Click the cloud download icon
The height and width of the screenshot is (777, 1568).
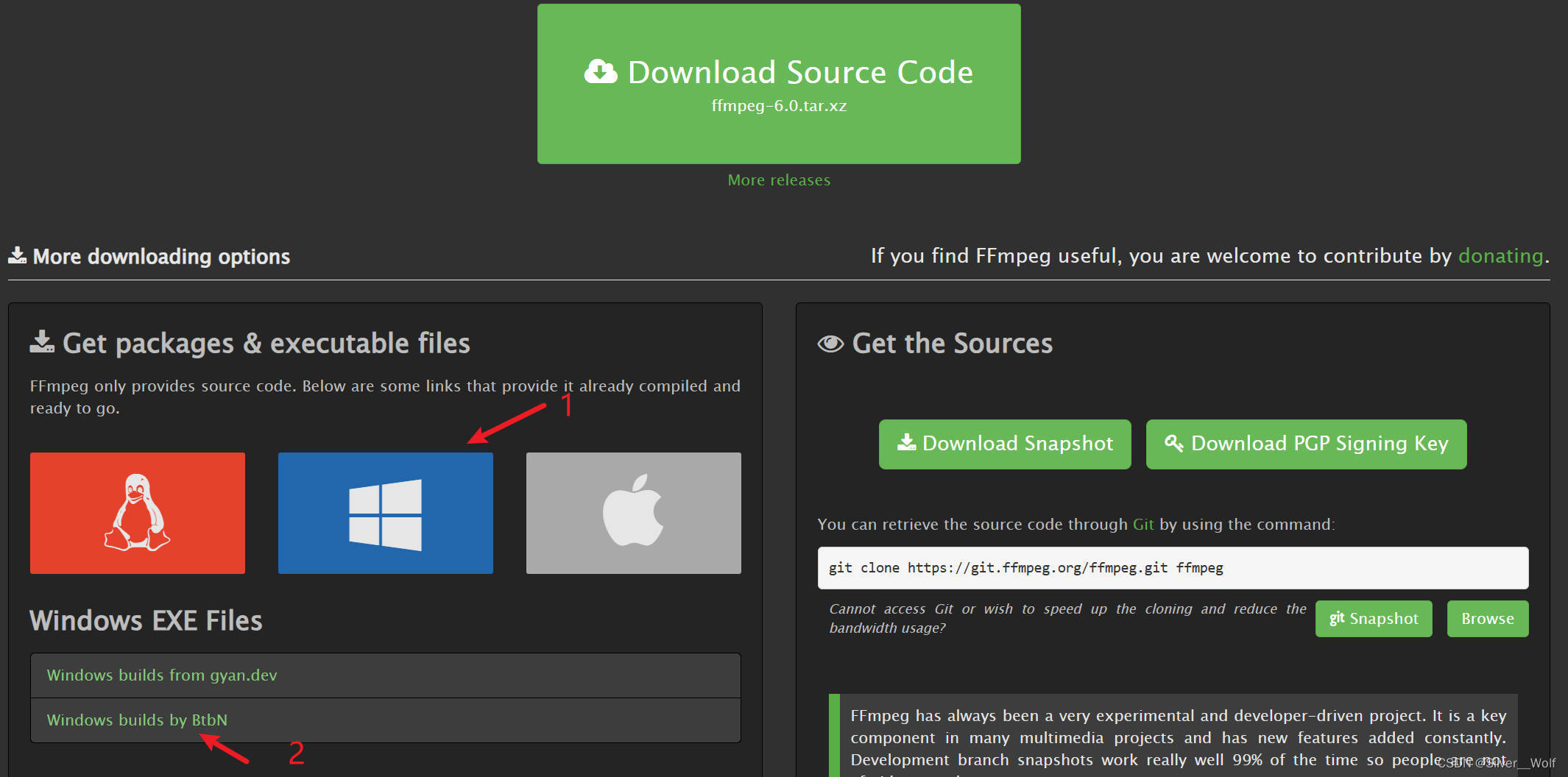(x=601, y=72)
